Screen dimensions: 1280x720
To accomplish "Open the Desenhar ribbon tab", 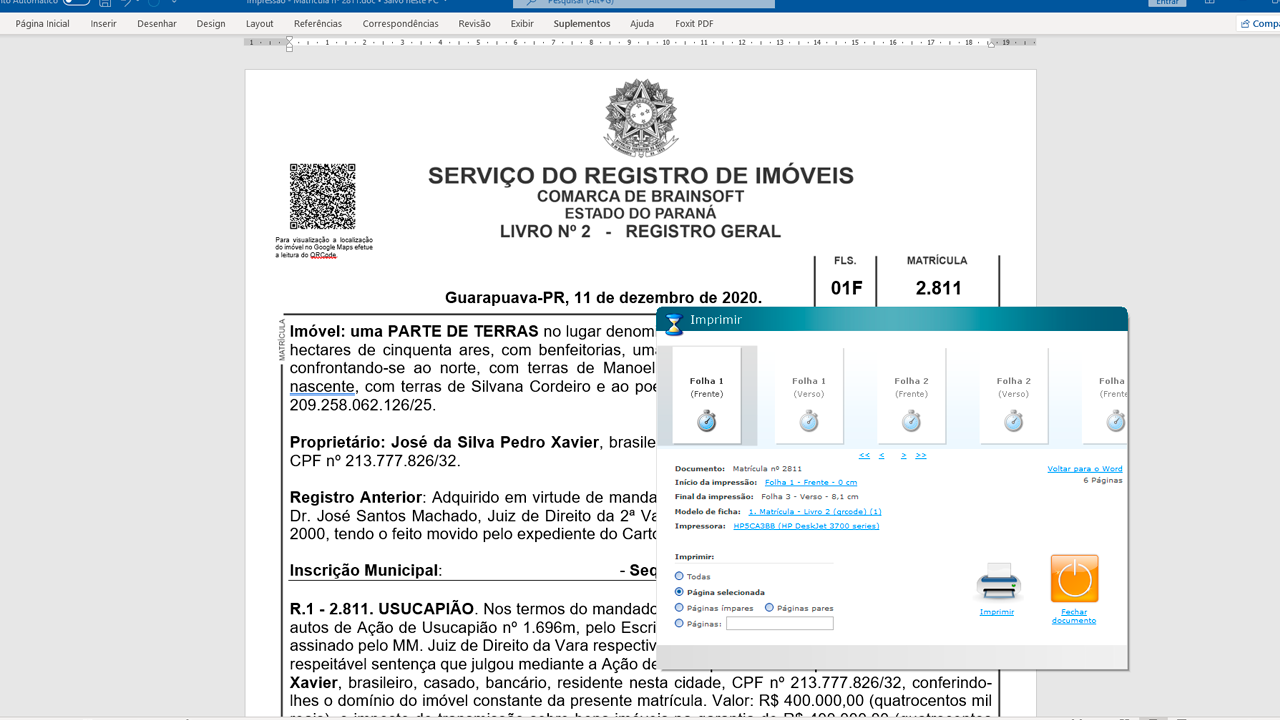I will coord(157,23).
